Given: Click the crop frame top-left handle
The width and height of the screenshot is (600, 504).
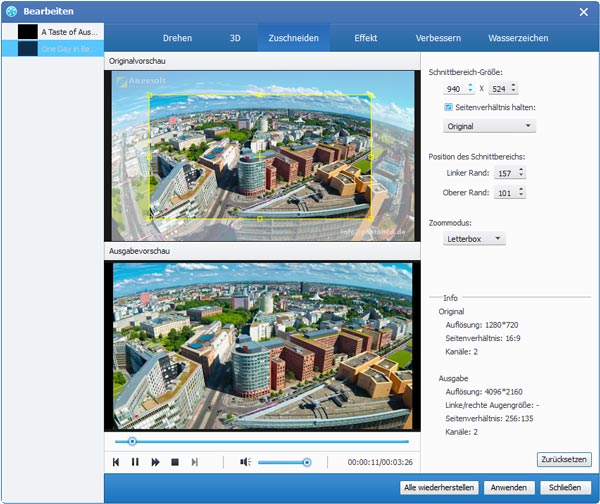Looking at the screenshot, I should [x=149, y=95].
